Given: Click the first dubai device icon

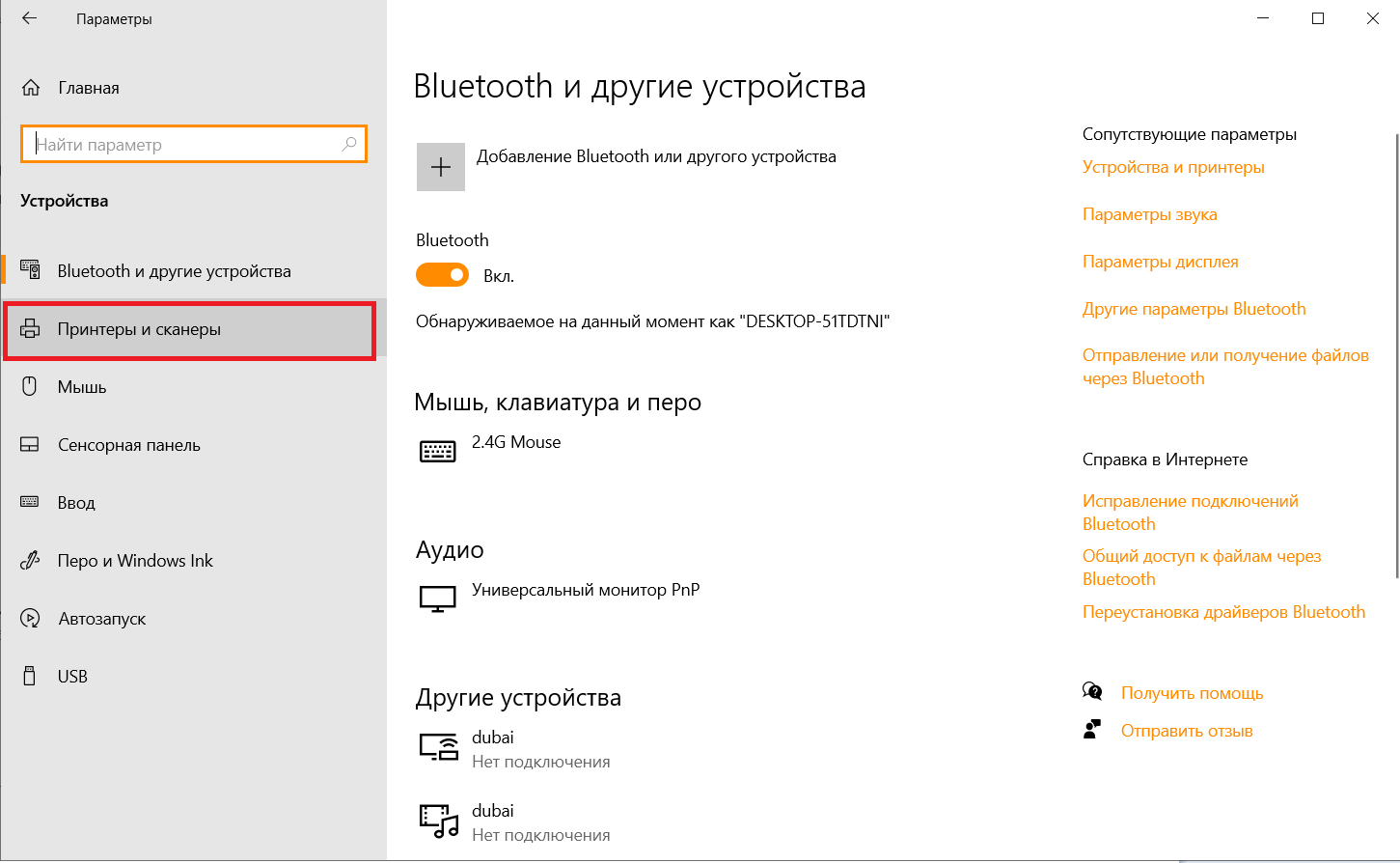Looking at the screenshot, I should tap(438, 746).
